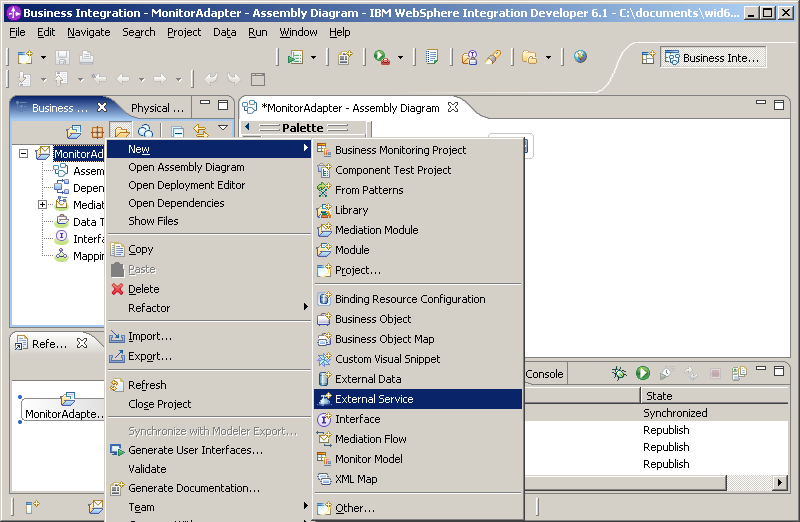Click the Component Test Project icon
This screenshot has width=800, height=522.
click(324, 170)
